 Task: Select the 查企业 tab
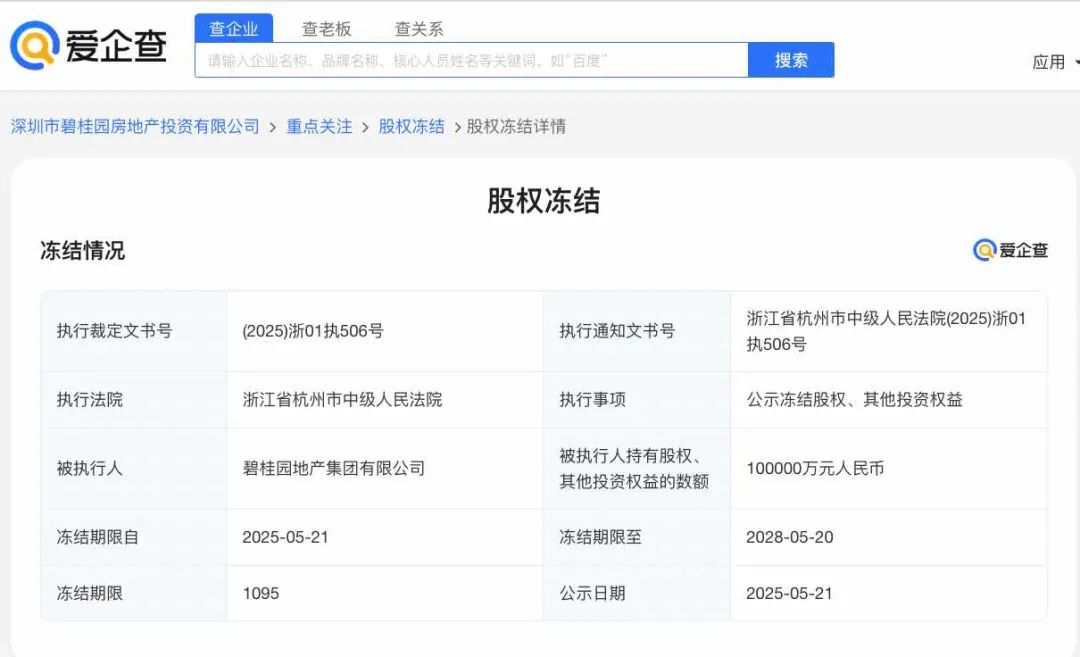(233, 28)
